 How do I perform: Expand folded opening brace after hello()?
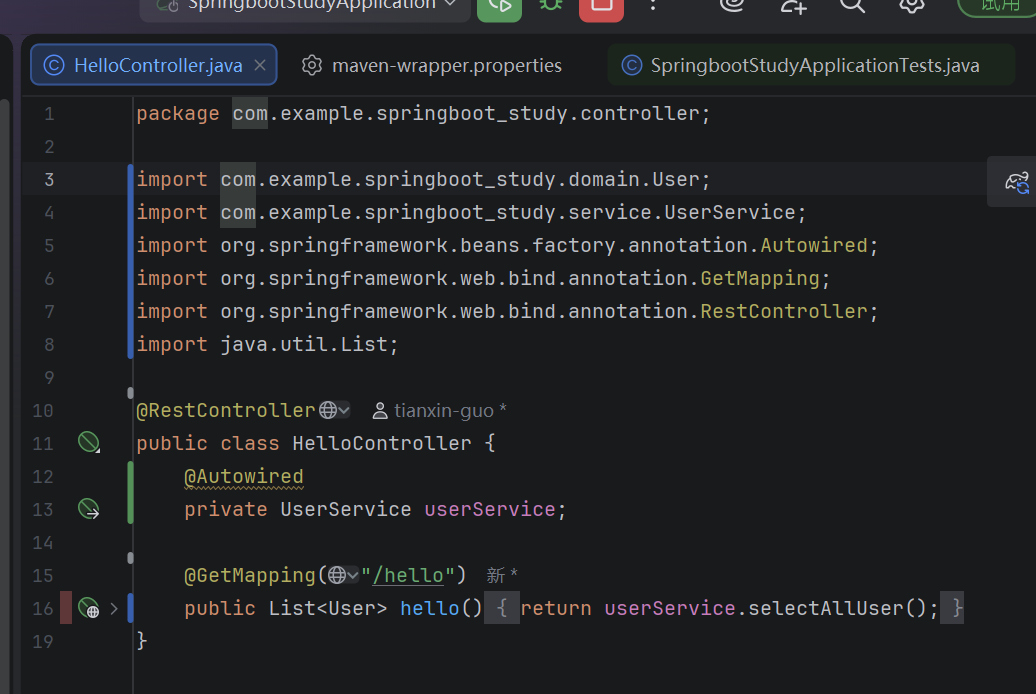502,608
